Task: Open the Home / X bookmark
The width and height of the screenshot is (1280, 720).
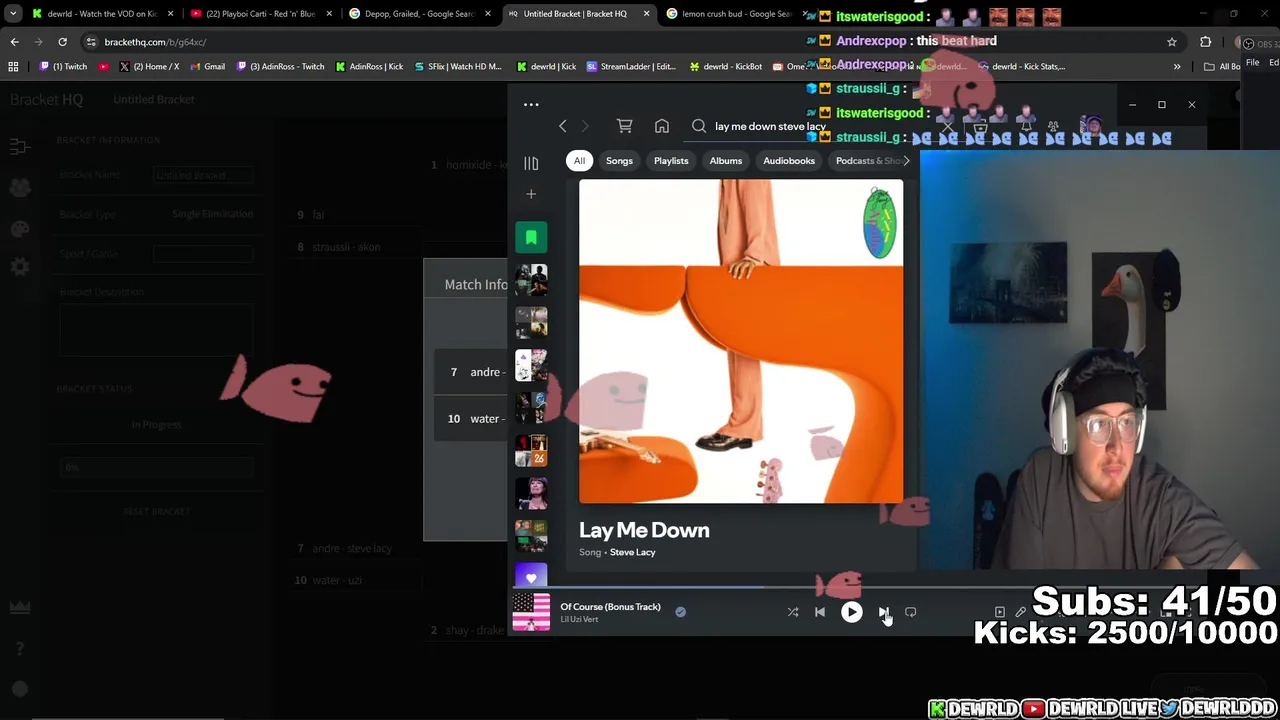Action: tap(149, 67)
